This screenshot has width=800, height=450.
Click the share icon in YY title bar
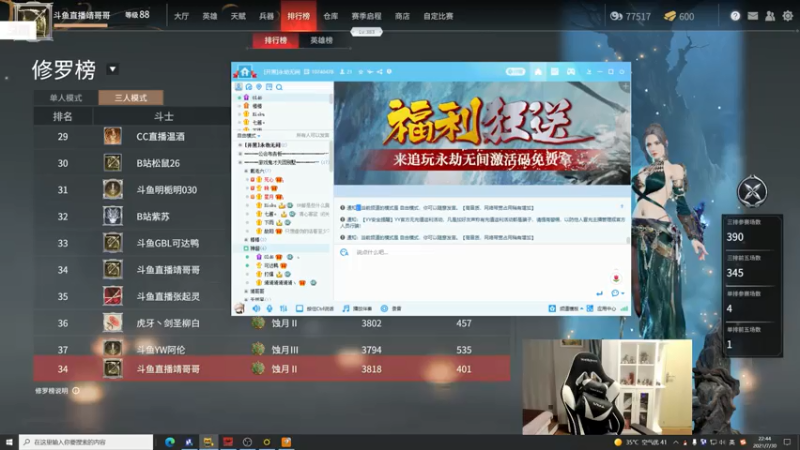click(380, 72)
